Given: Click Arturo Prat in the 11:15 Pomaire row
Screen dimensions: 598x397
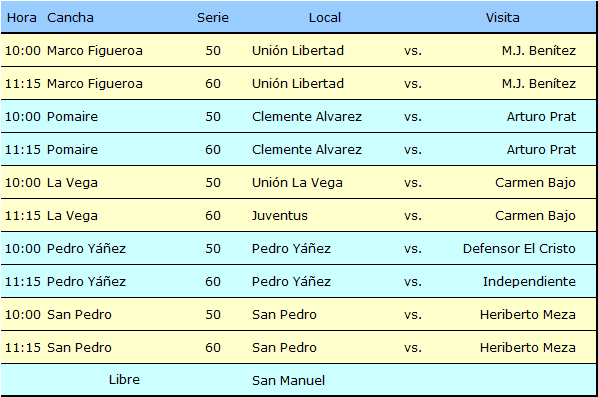Looking at the screenshot, I should point(541,149).
